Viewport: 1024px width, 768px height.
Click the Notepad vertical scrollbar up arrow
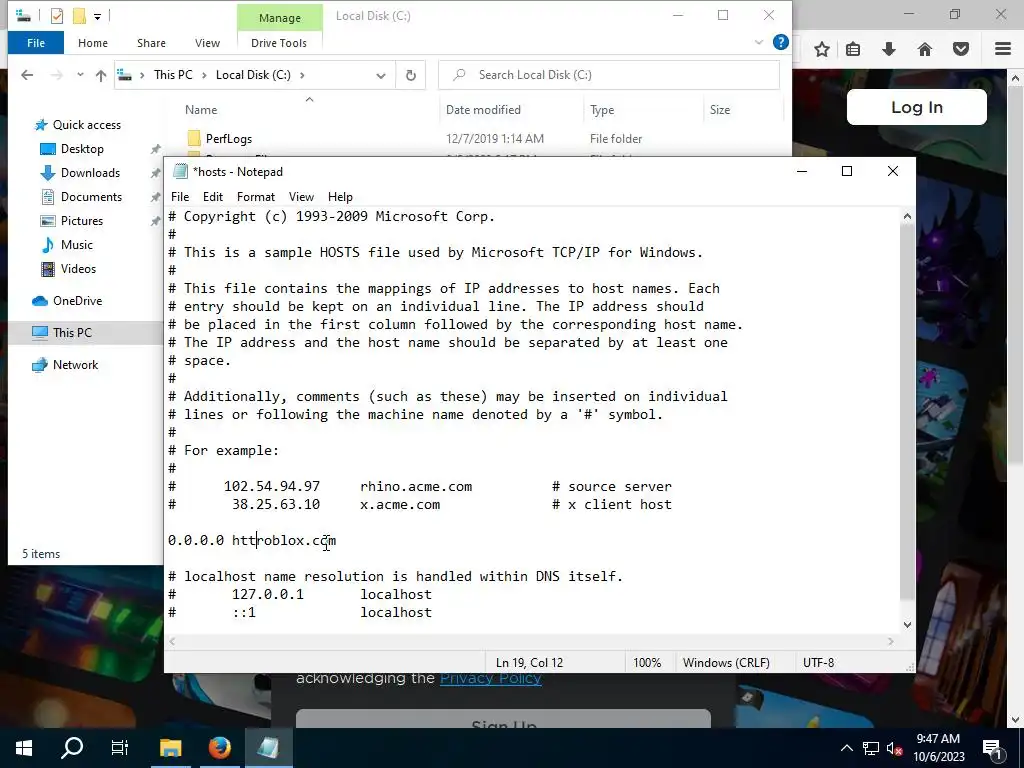tap(907, 216)
